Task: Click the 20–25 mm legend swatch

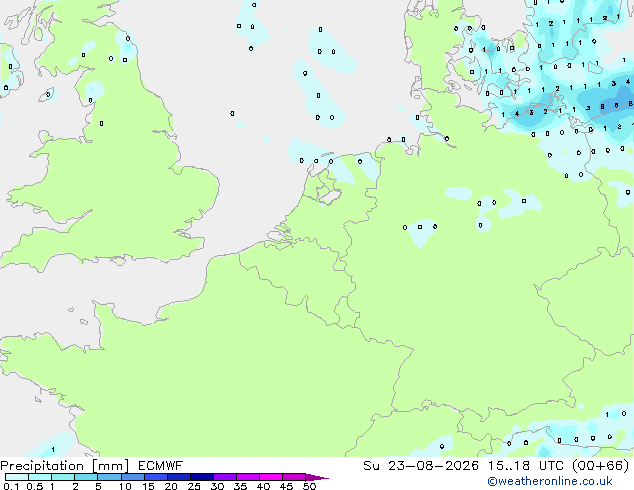Action: click(x=178, y=477)
